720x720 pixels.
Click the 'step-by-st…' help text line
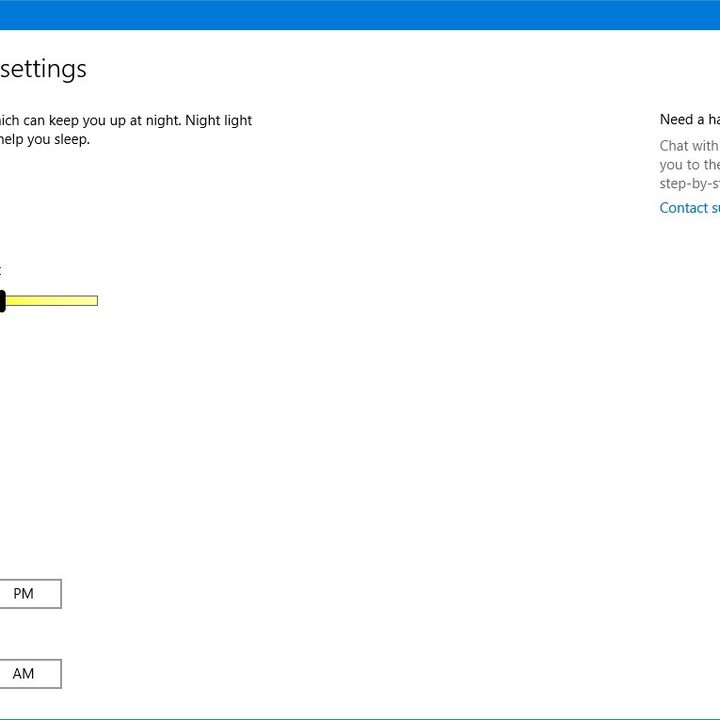pos(689,184)
